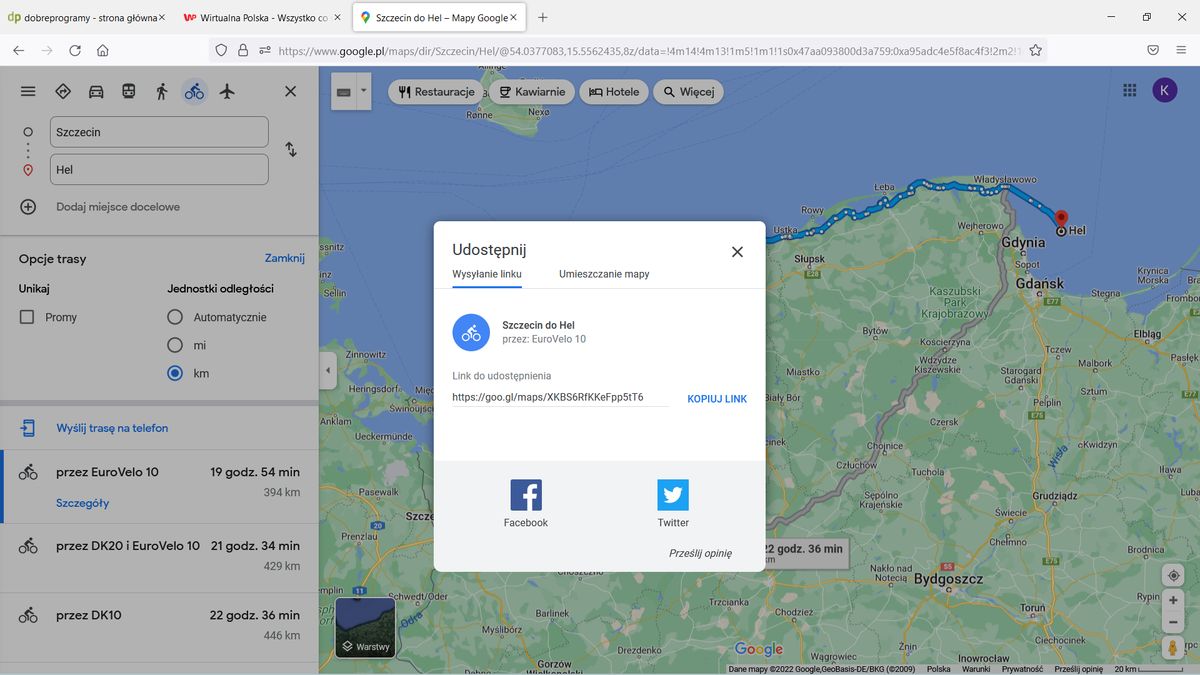Open Szczegóły for EuroVelo 10 route
This screenshot has height=675, width=1200.
83,502
